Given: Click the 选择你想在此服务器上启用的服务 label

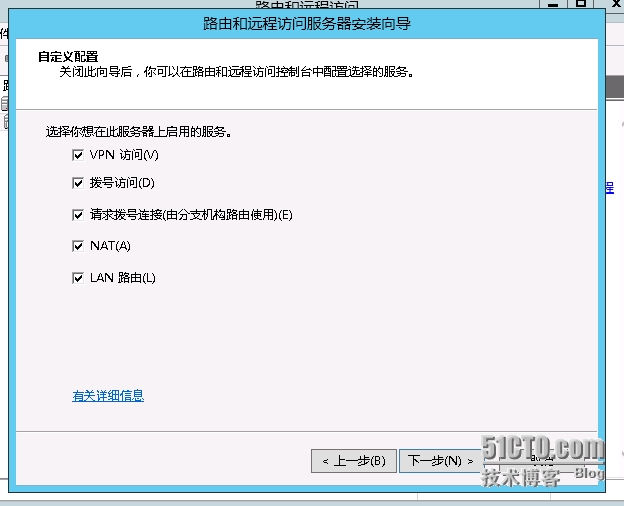Looking at the screenshot, I should [139, 131].
